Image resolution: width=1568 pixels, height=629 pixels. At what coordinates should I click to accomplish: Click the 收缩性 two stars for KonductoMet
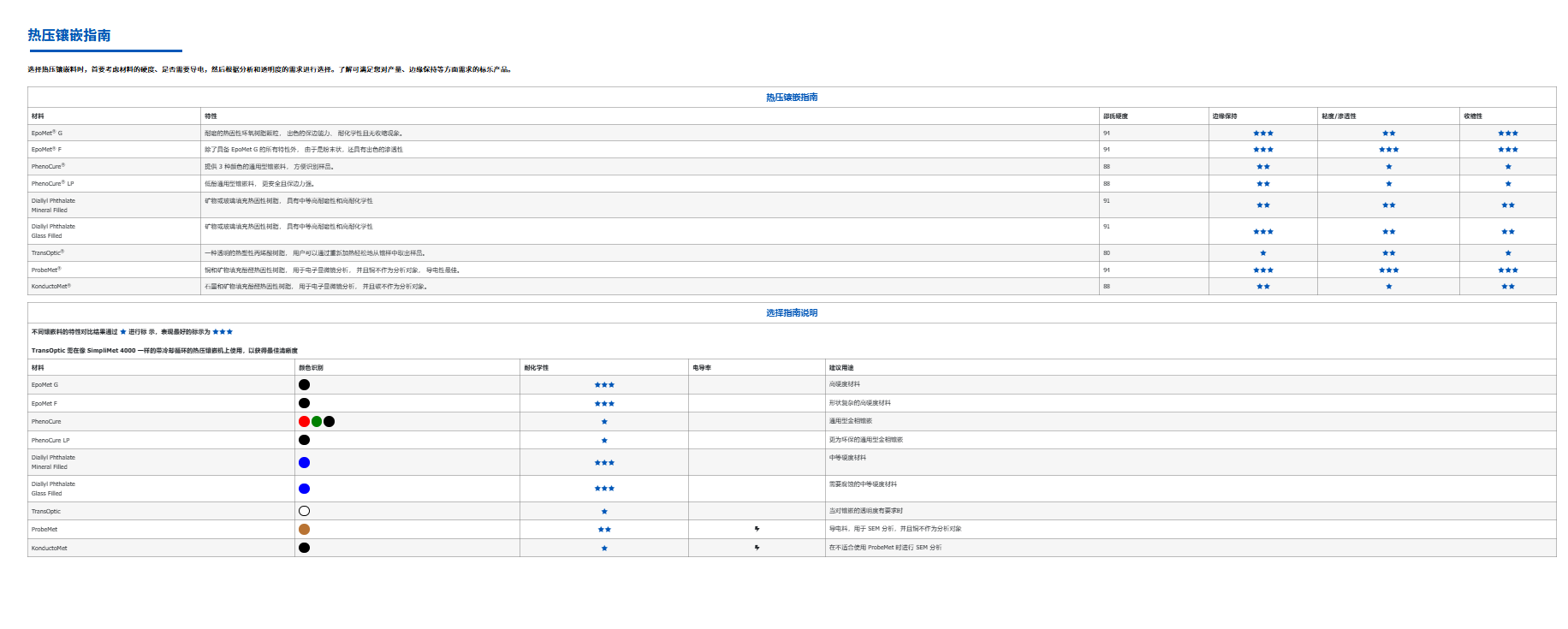coord(1508,287)
